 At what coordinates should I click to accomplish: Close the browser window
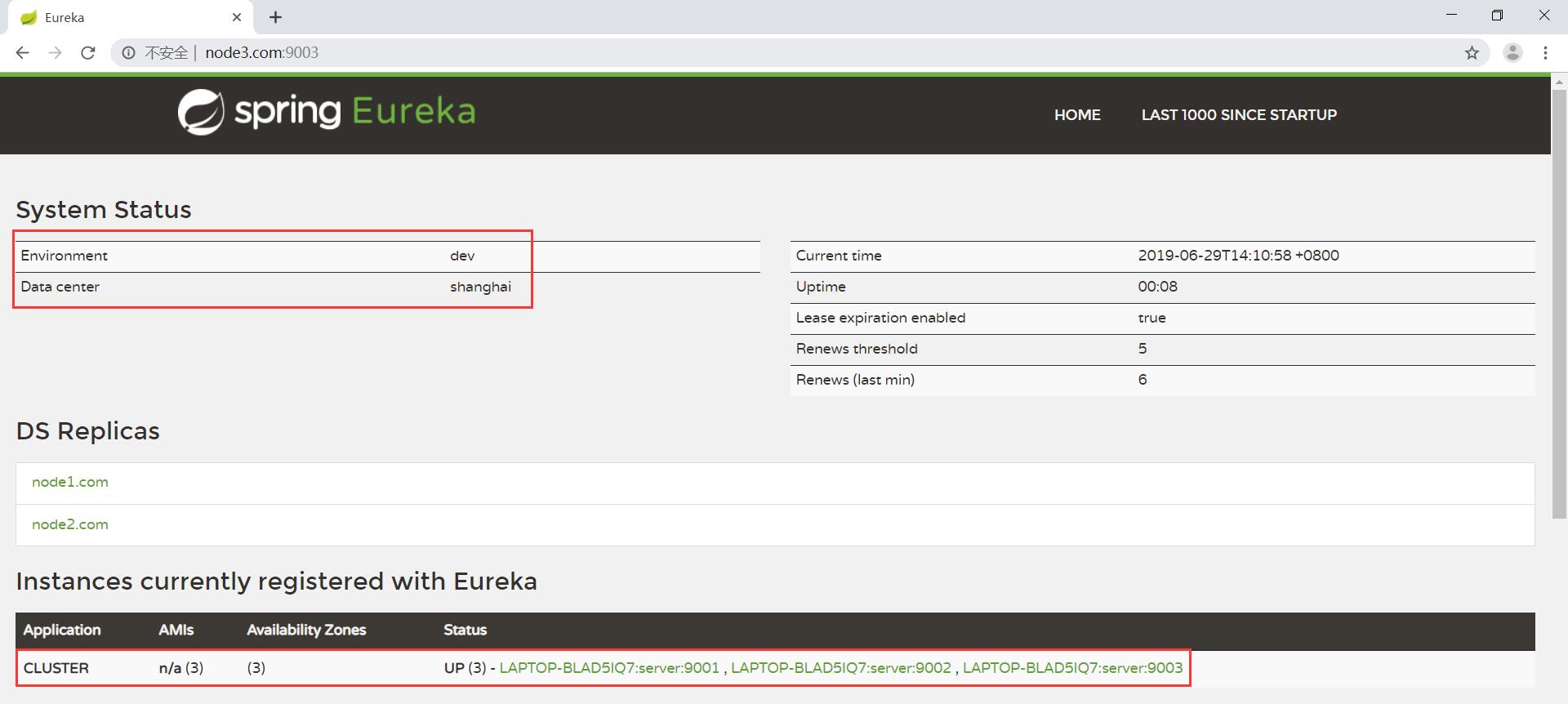tap(1543, 16)
